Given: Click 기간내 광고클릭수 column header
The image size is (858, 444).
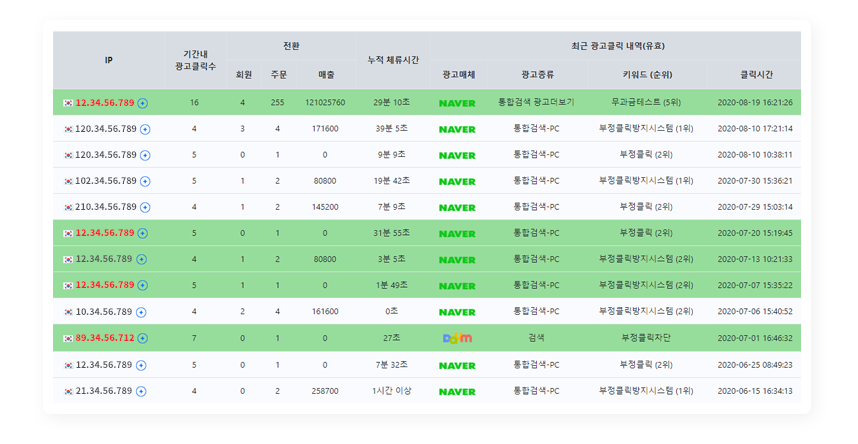Looking at the screenshot, I should (195, 60).
